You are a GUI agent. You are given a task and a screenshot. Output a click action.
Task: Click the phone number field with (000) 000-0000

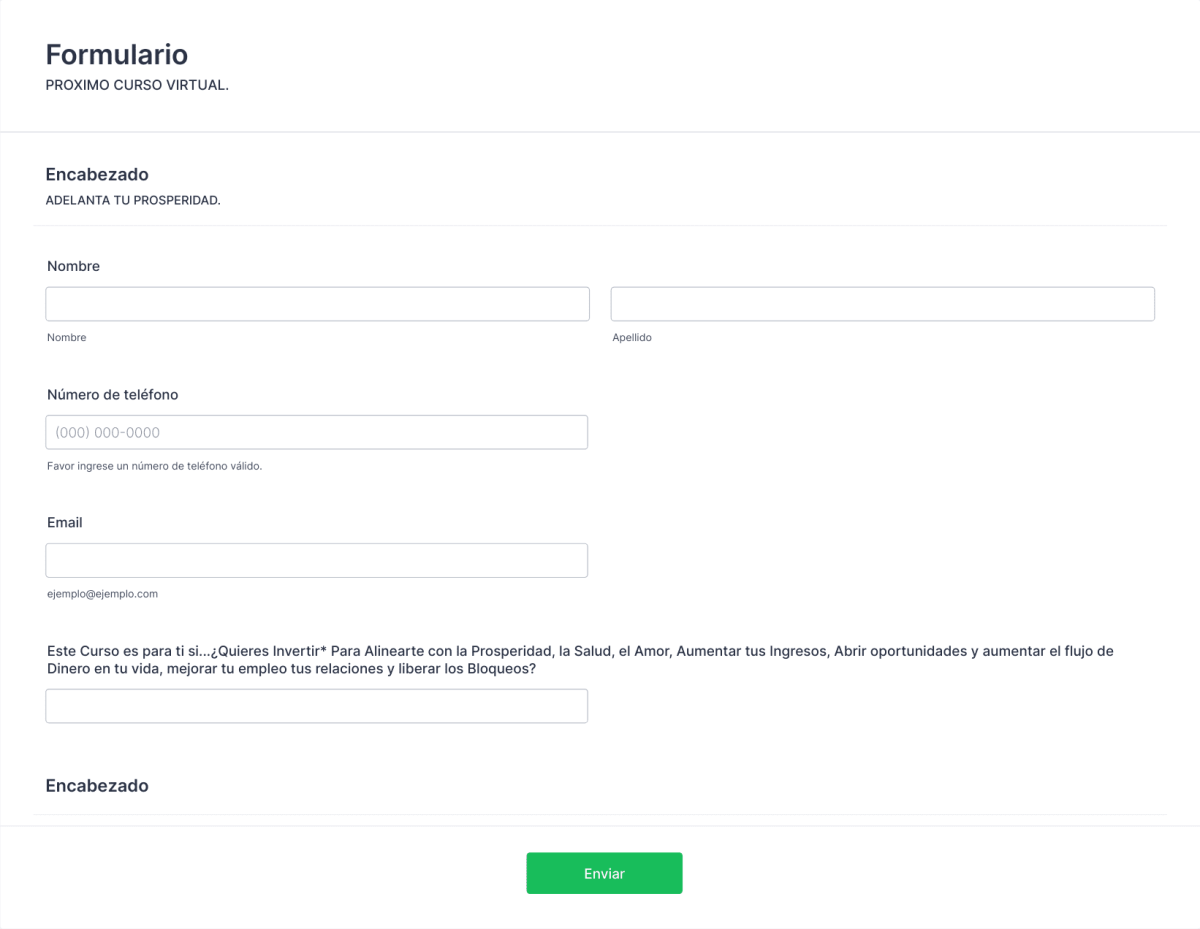point(316,432)
